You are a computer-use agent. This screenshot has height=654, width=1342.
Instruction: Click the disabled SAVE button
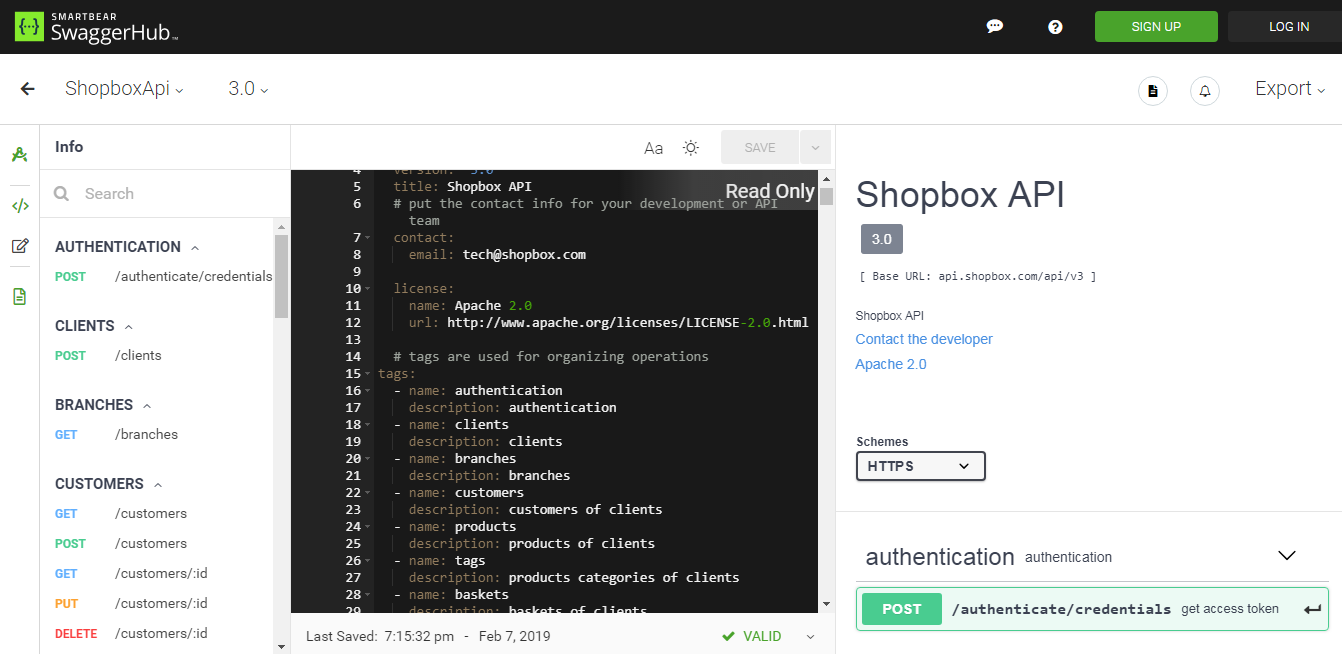click(x=760, y=147)
